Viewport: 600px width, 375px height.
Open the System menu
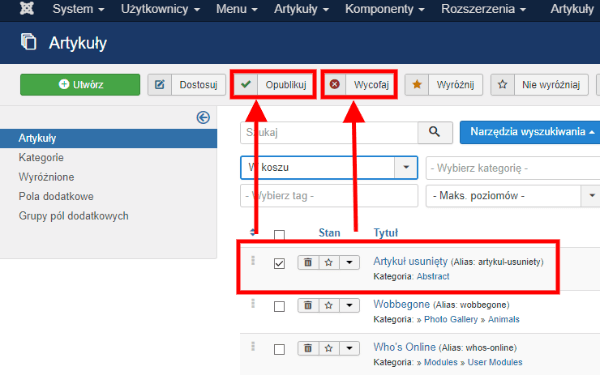point(78,9)
